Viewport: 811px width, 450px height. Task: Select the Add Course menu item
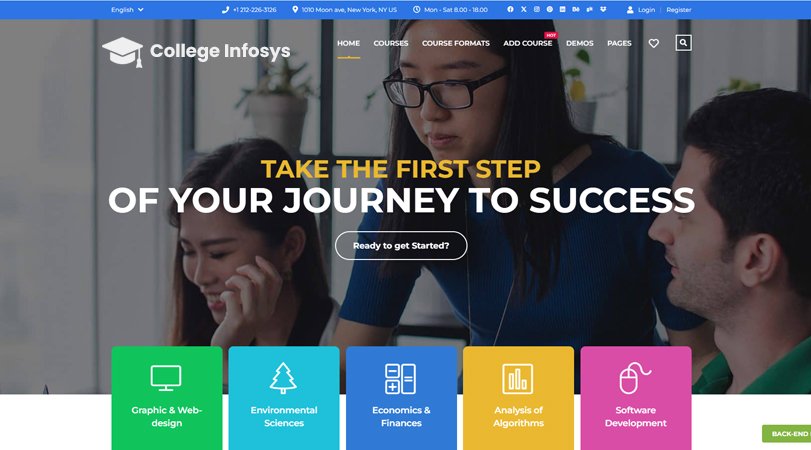point(528,43)
